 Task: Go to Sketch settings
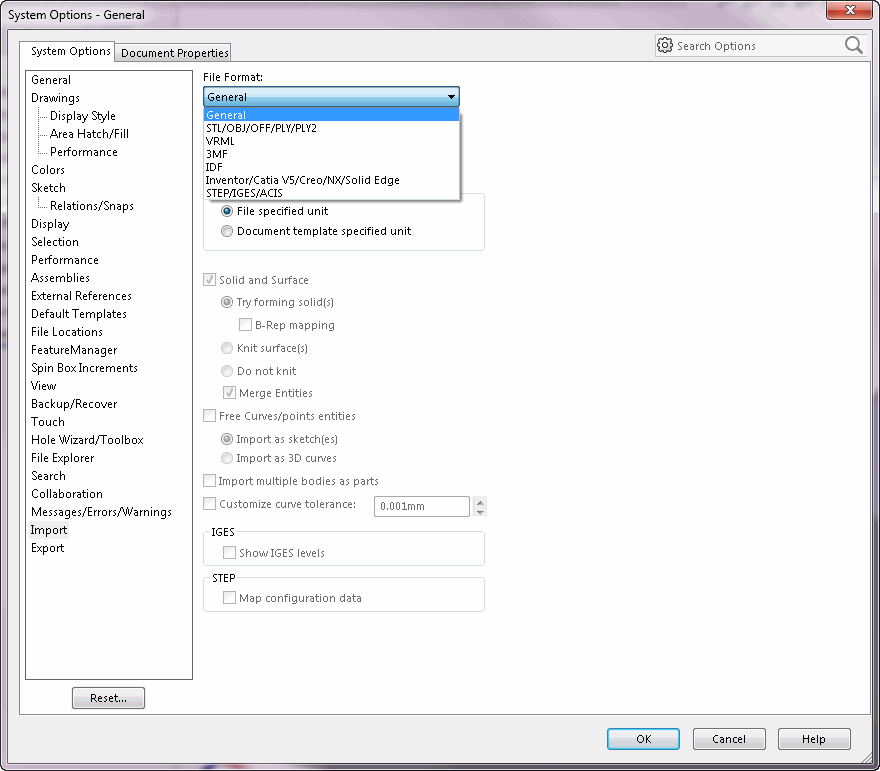click(x=48, y=187)
